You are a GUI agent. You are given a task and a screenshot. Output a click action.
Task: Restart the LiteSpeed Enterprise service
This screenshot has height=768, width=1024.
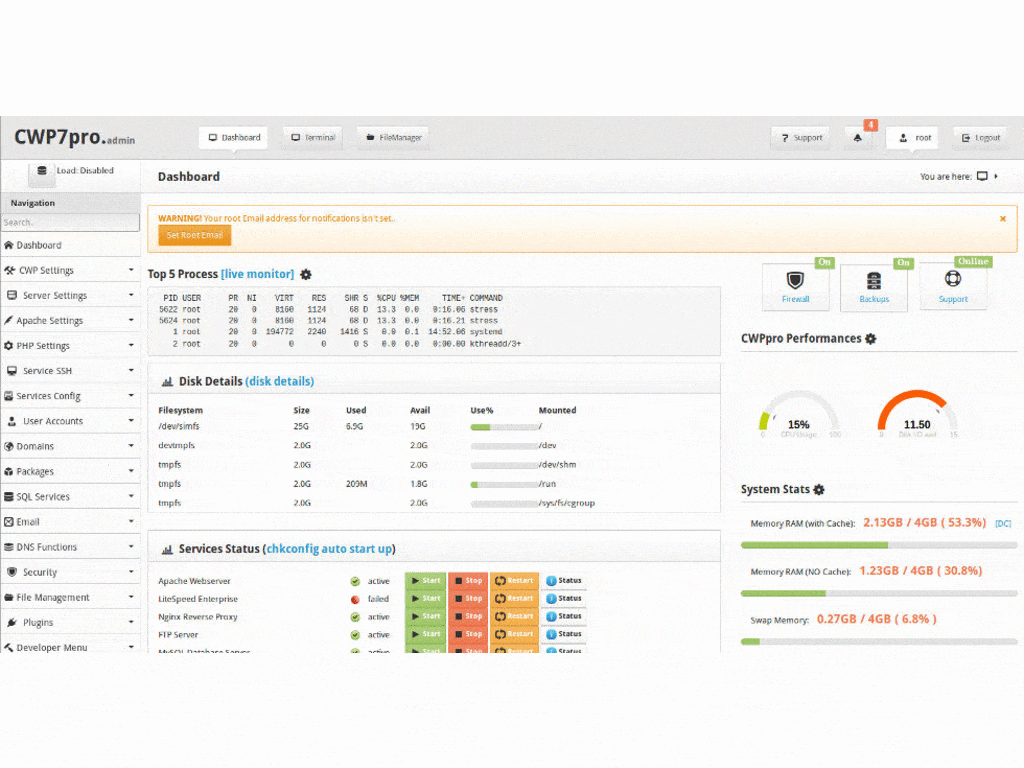(515, 598)
